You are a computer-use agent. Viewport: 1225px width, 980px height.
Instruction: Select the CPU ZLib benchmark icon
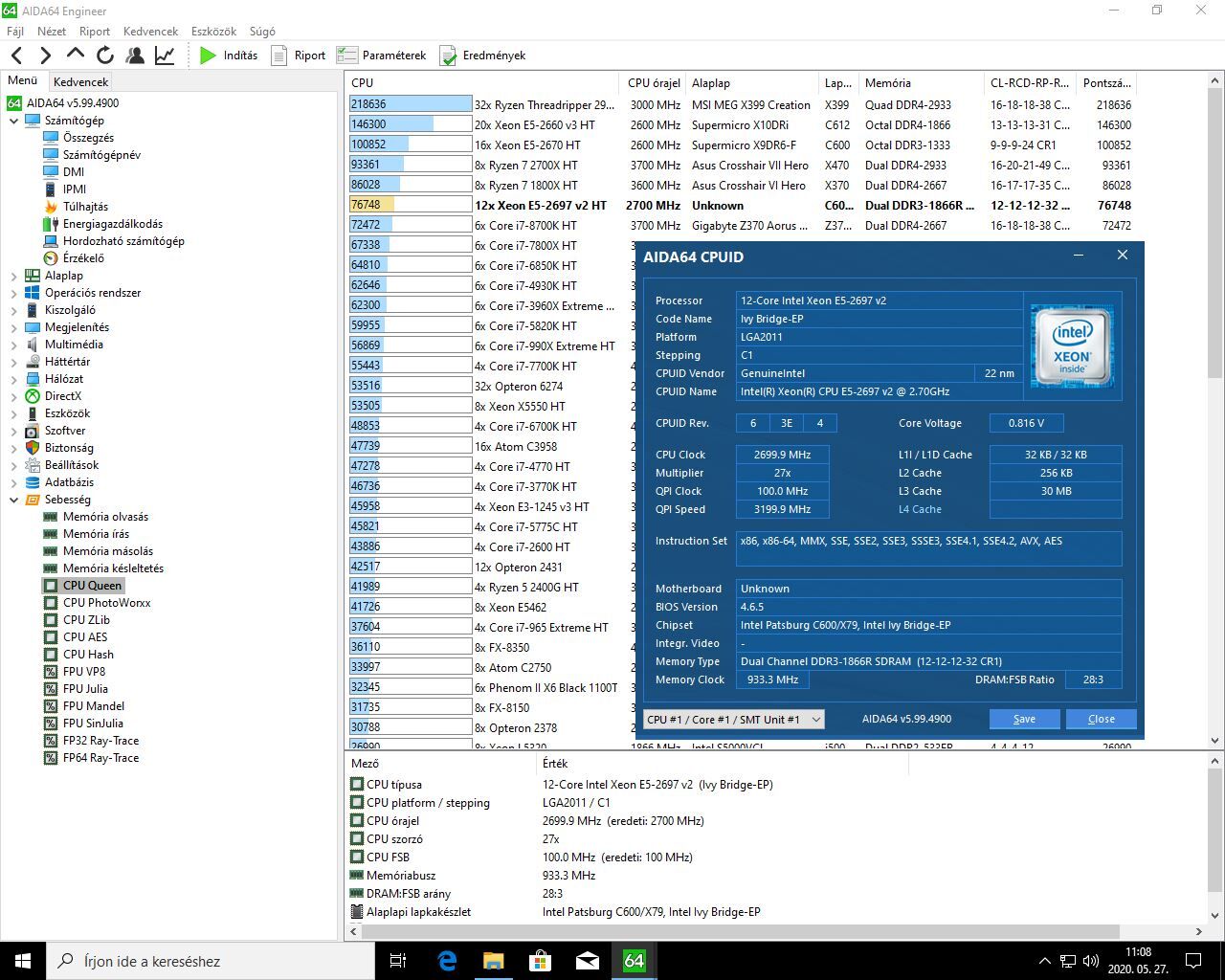pyautogui.click(x=51, y=620)
